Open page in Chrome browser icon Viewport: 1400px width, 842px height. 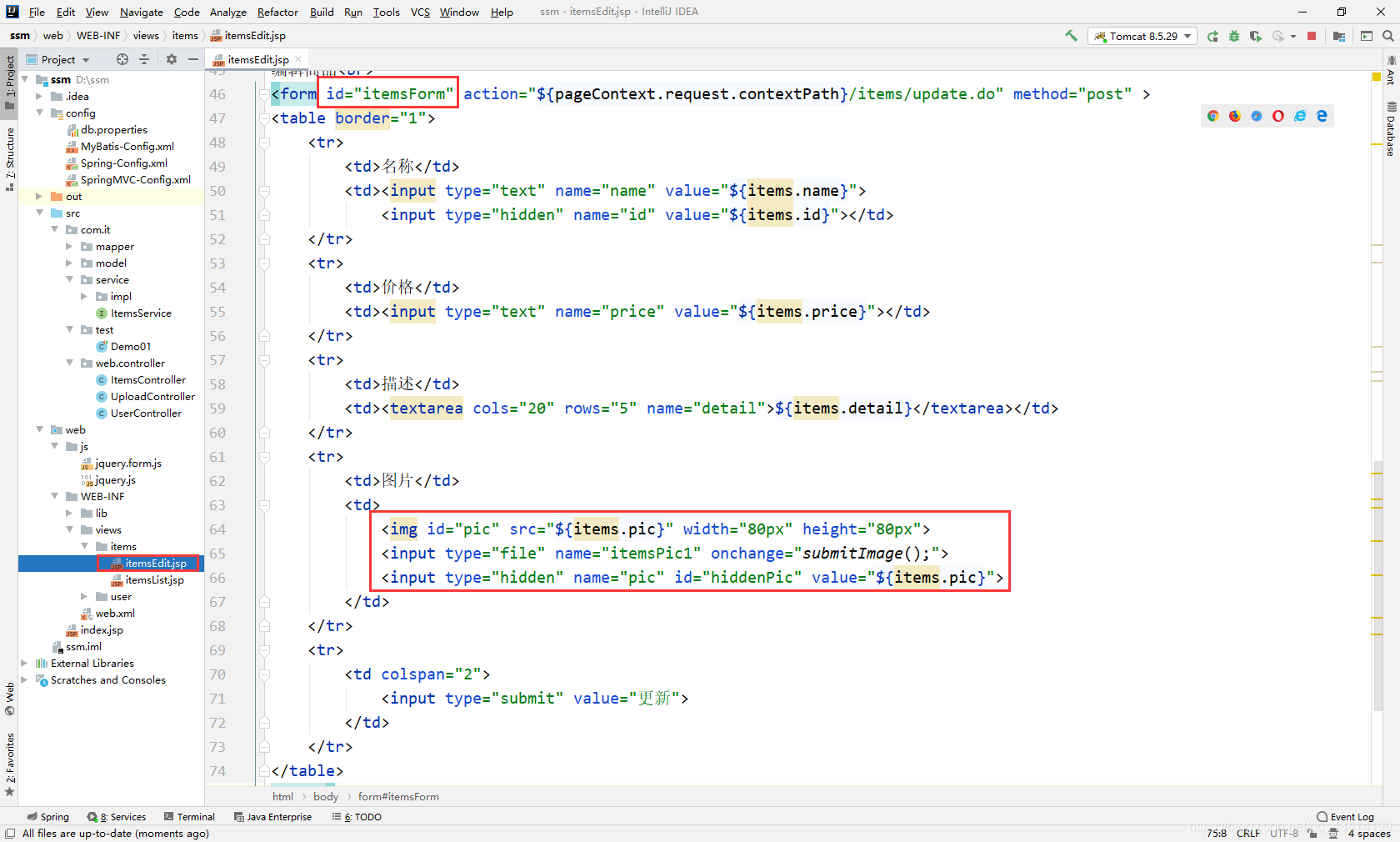coord(1213,116)
